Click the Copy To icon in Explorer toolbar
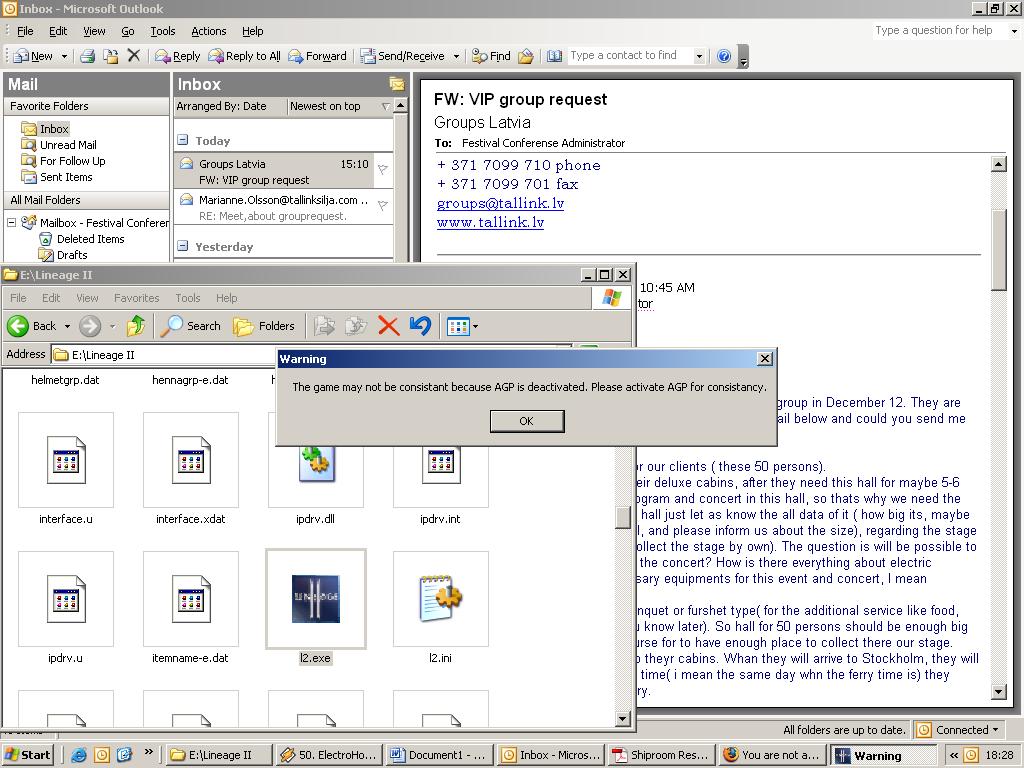The image size is (1024, 768). point(356,325)
